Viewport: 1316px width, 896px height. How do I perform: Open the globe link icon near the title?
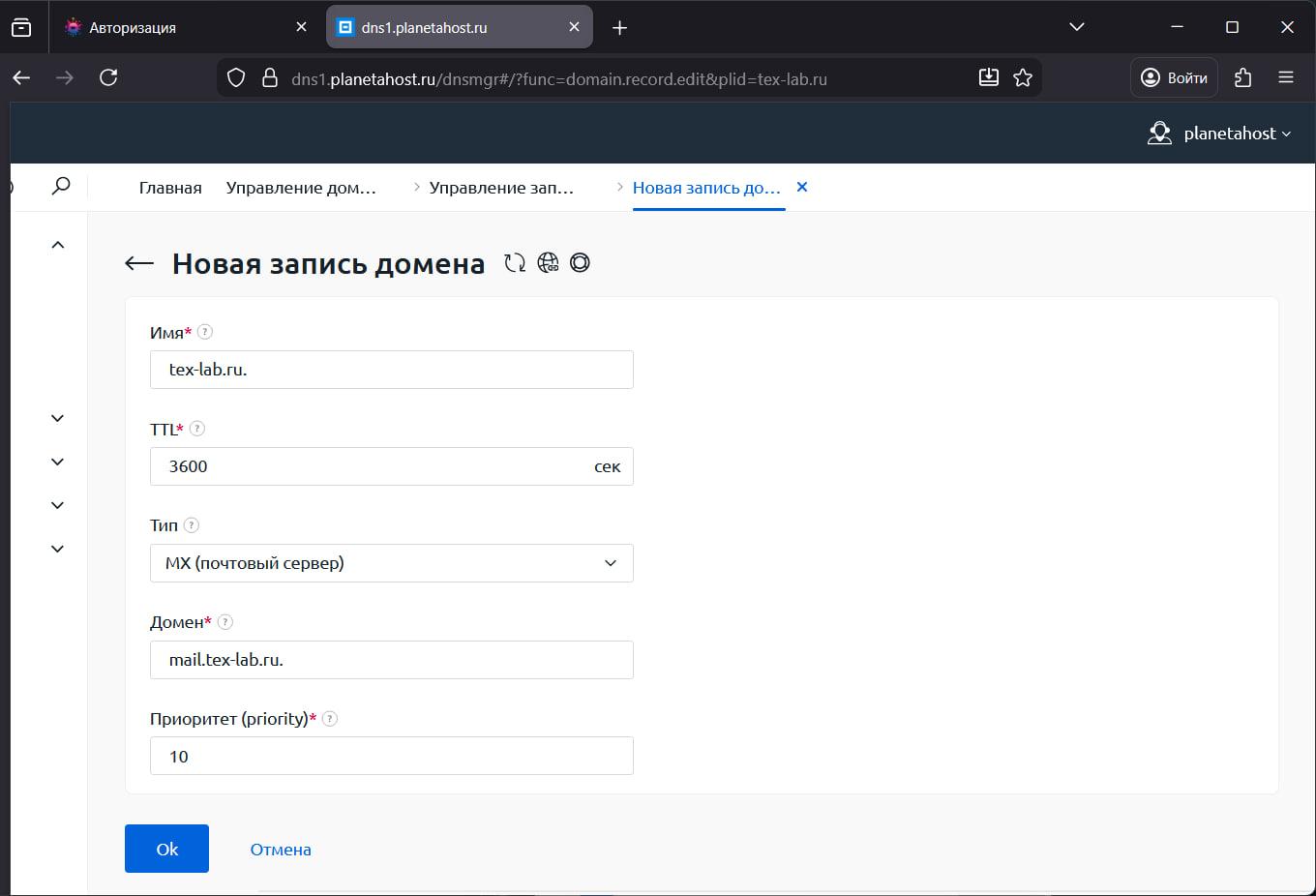click(548, 262)
